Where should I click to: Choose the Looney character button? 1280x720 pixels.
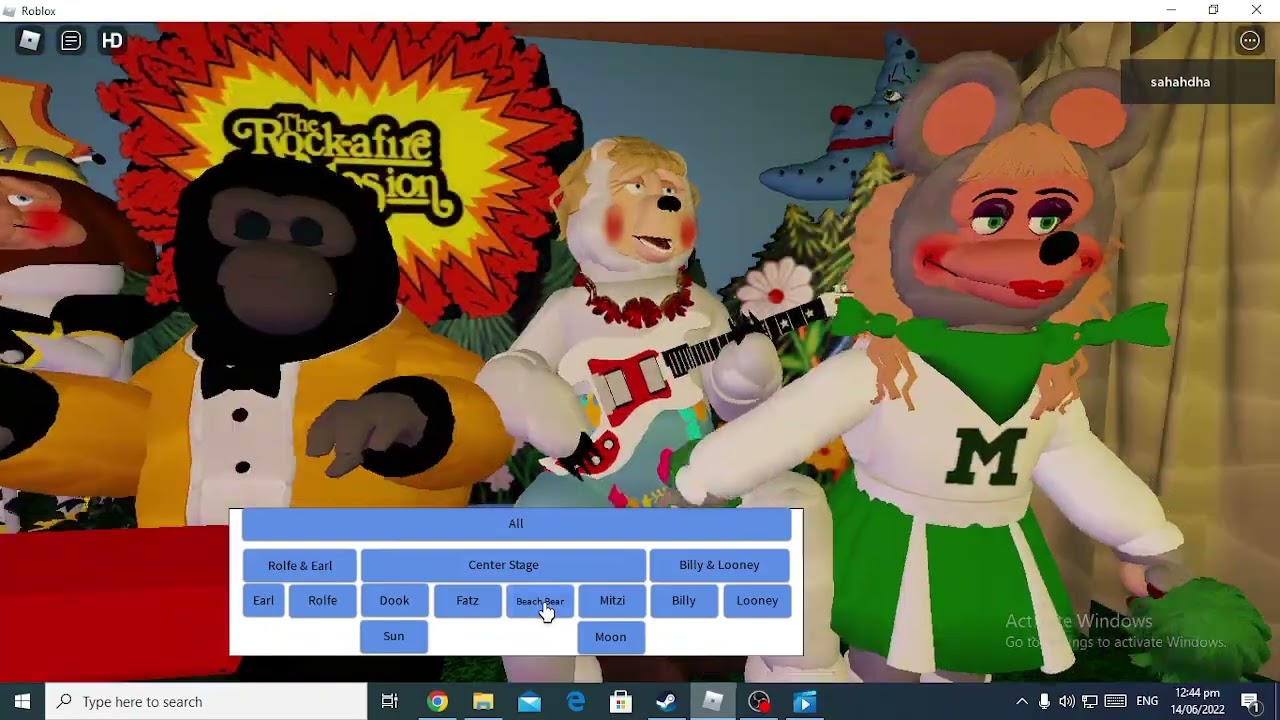pos(757,601)
